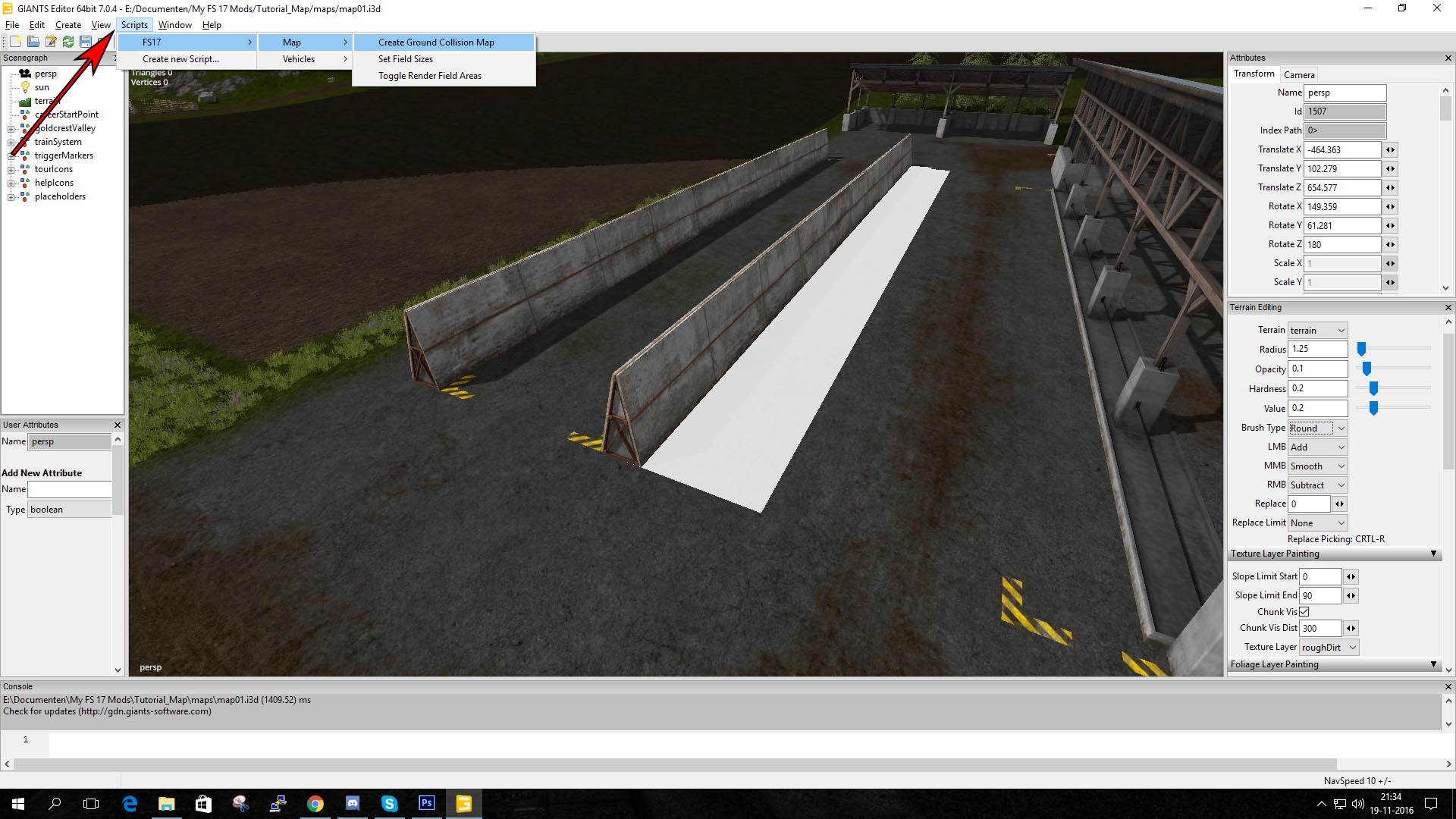Choose Set Field Sizes menu entry
Viewport: 1456px width, 819px height.
coord(444,59)
